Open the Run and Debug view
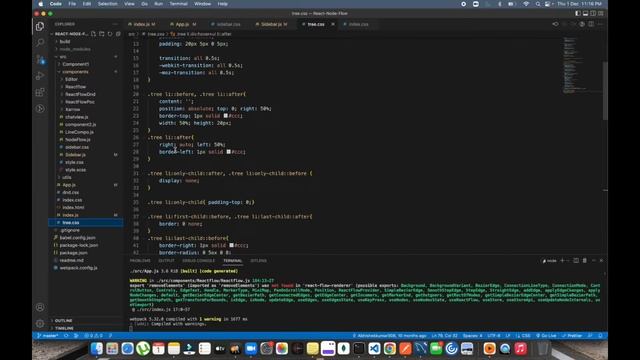The width and height of the screenshot is (640, 360). pos(40,76)
